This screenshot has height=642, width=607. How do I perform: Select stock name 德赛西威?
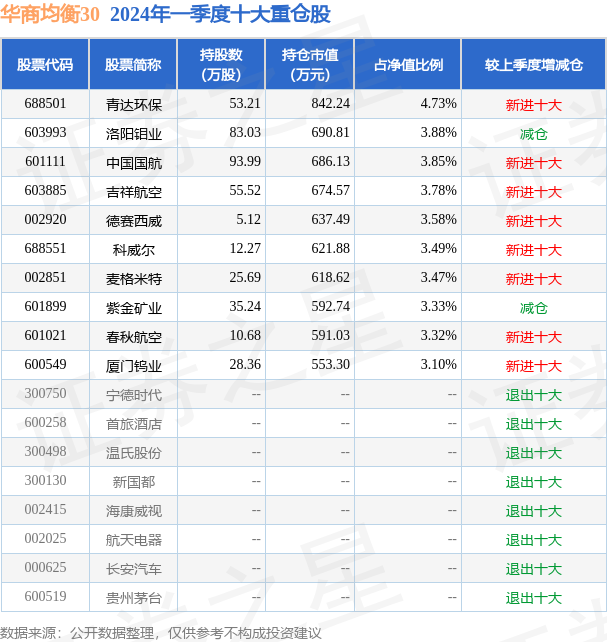[x=134, y=221]
